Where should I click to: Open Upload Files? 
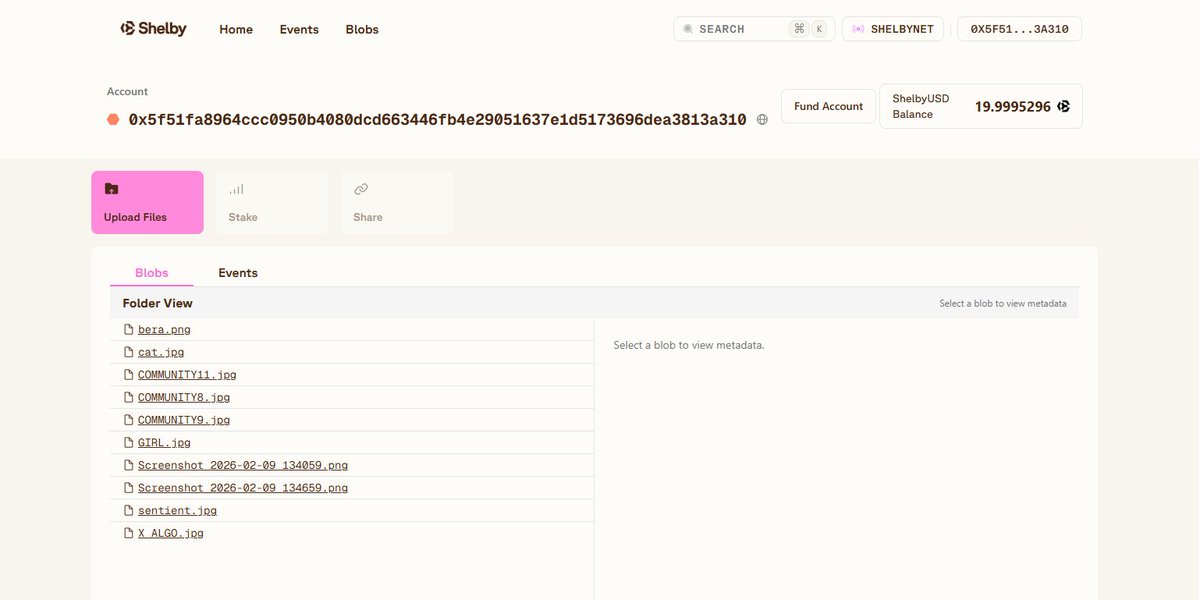point(147,202)
